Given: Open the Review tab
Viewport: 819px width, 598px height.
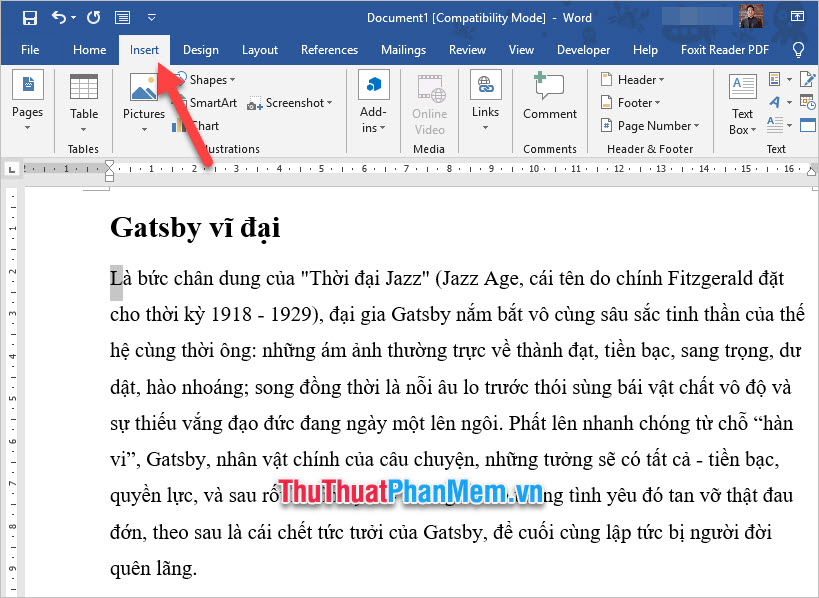Looking at the screenshot, I should 467,50.
